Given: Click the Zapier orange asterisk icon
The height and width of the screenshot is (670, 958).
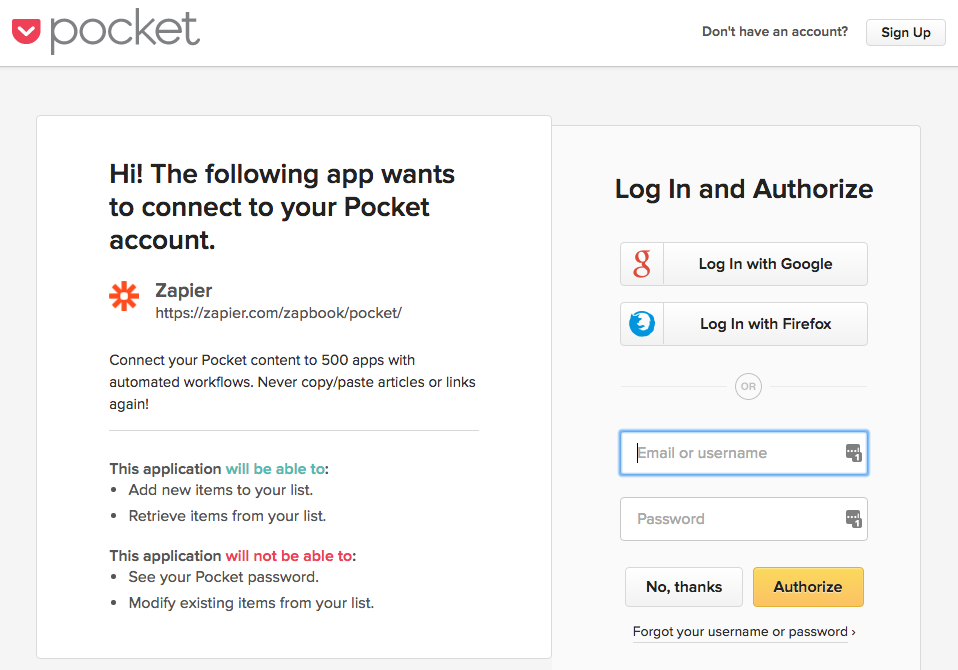Looking at the screenshot, I should (124, 296).
